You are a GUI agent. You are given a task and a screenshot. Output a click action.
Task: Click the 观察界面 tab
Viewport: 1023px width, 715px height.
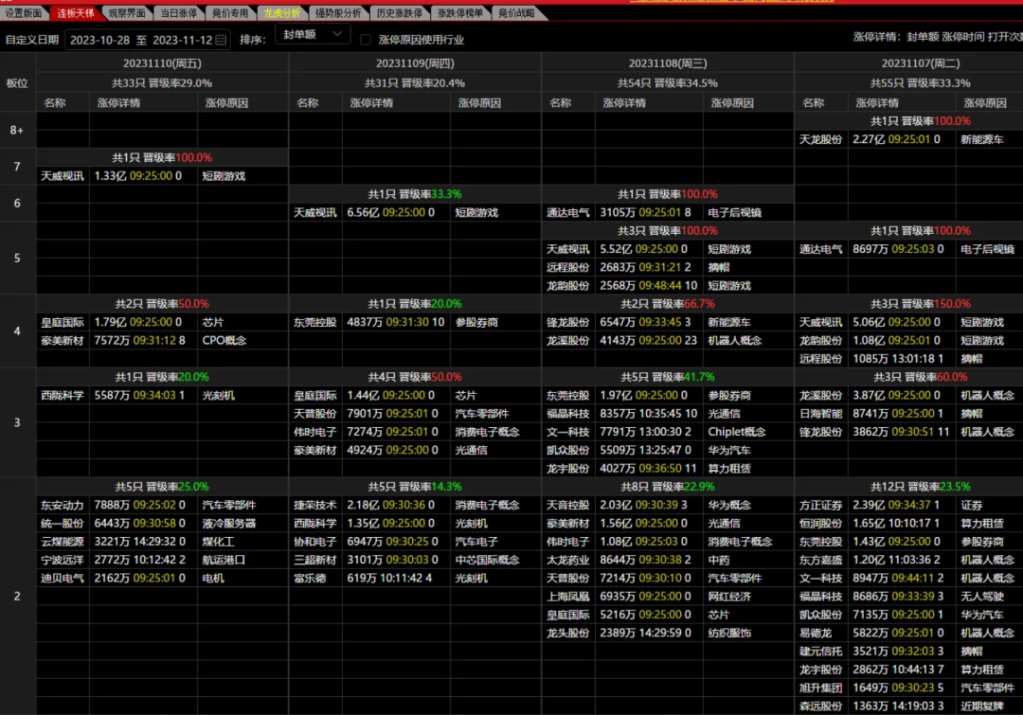point(126,14)
